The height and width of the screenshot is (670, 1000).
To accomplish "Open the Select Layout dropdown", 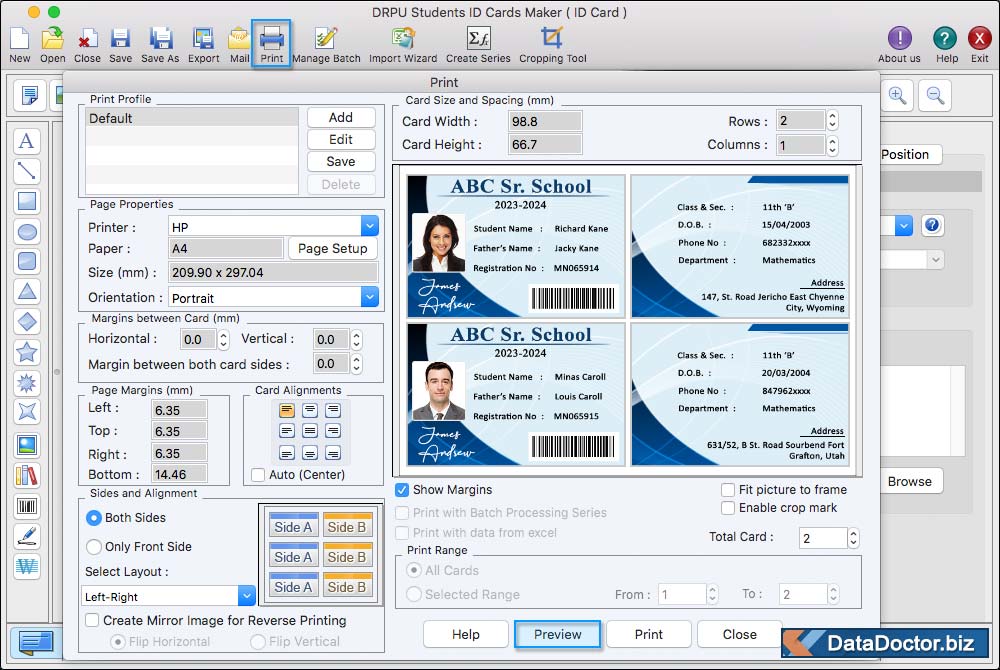I will pyautogui.click(x=247, y=595).
